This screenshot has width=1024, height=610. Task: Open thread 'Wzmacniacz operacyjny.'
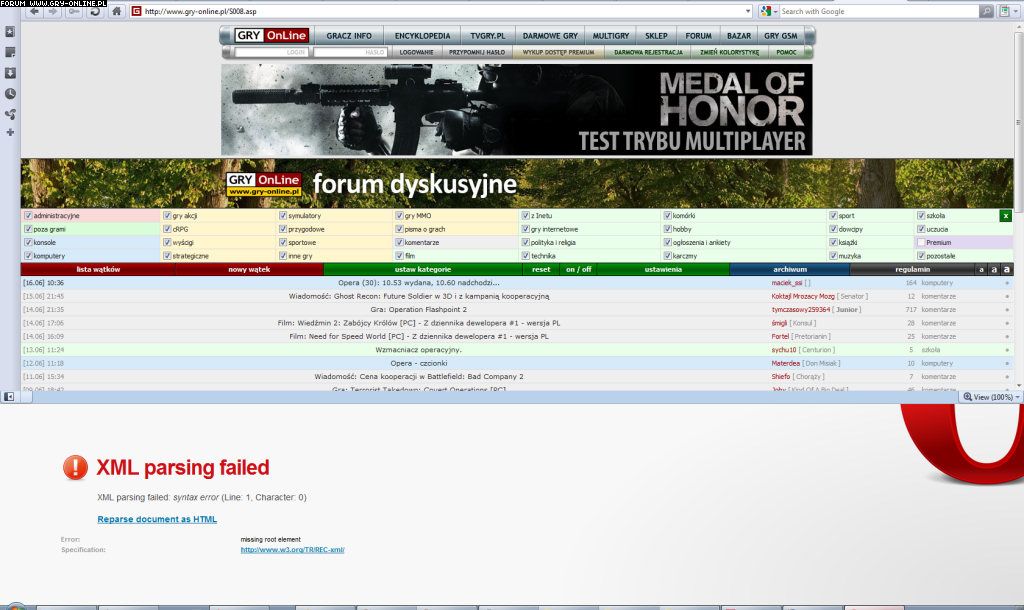[419, 350]
